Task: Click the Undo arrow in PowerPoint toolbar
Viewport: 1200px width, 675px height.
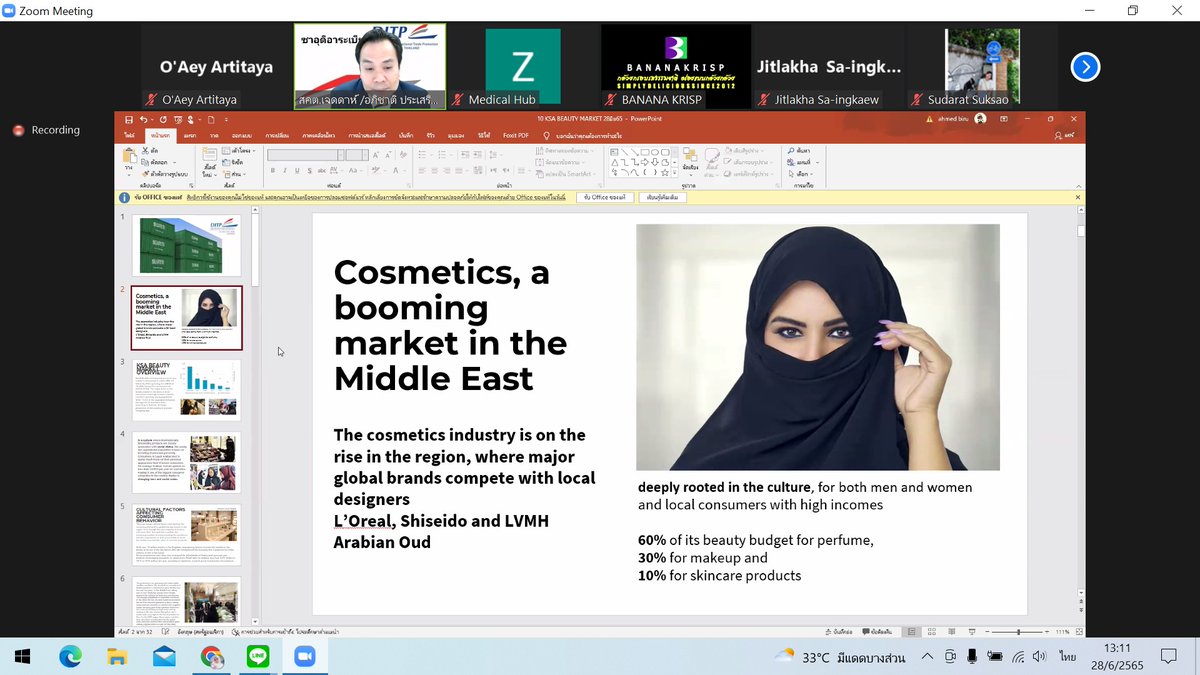Action: pos(145,119)
